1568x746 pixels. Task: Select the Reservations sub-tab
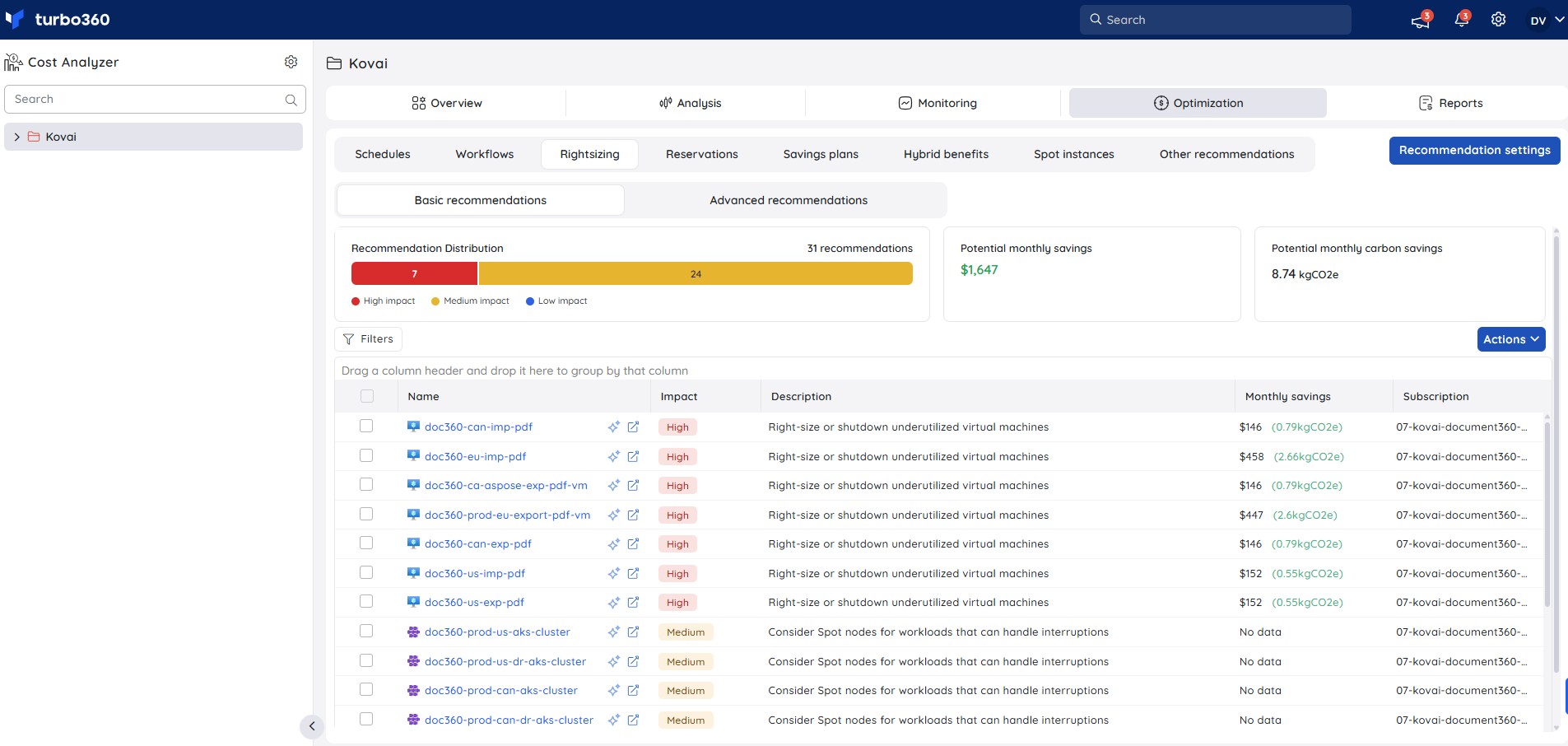(702, 154)
